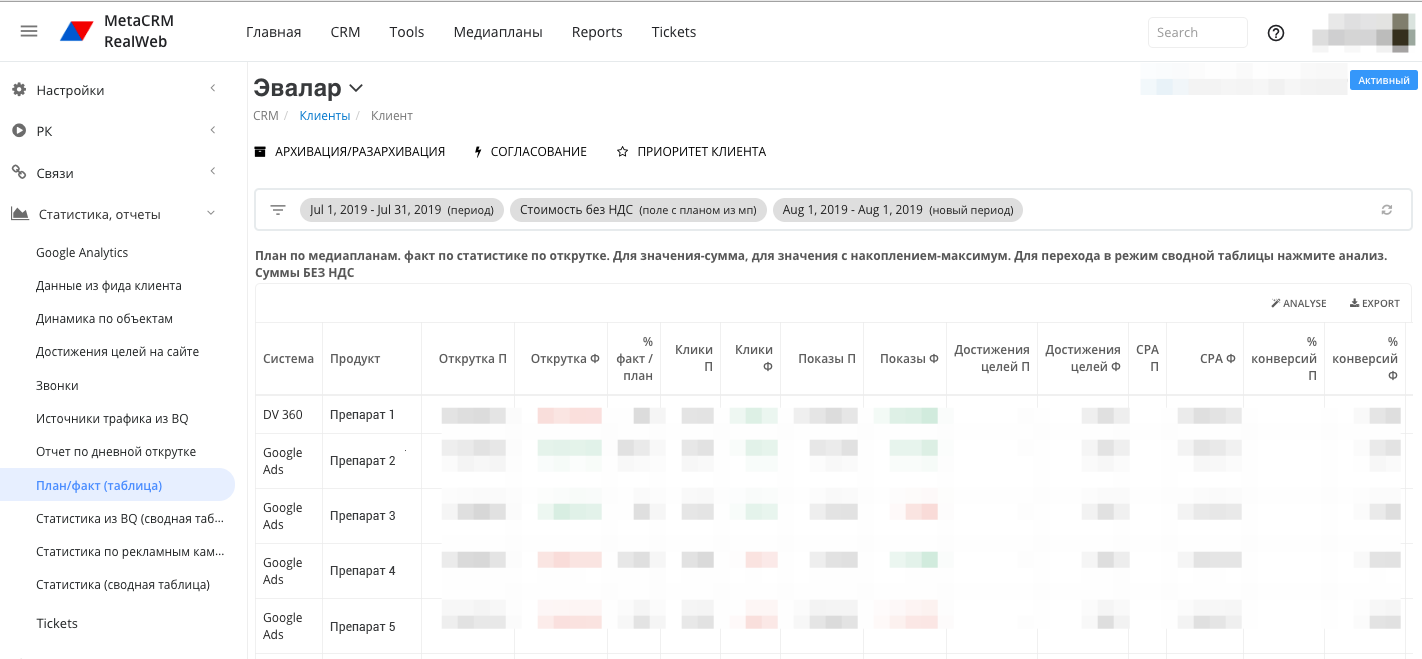Screen dimensions: 1422x659
Task: Open the Tools menu
Action: (x=407, y=32)
